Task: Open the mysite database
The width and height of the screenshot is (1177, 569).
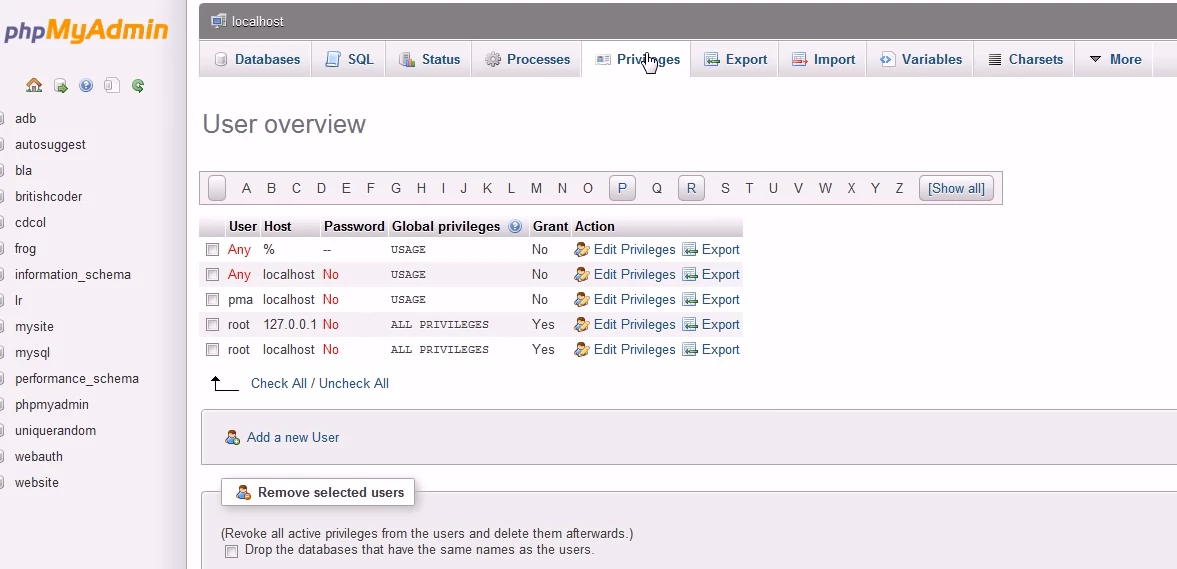Action: click(35, 327)
